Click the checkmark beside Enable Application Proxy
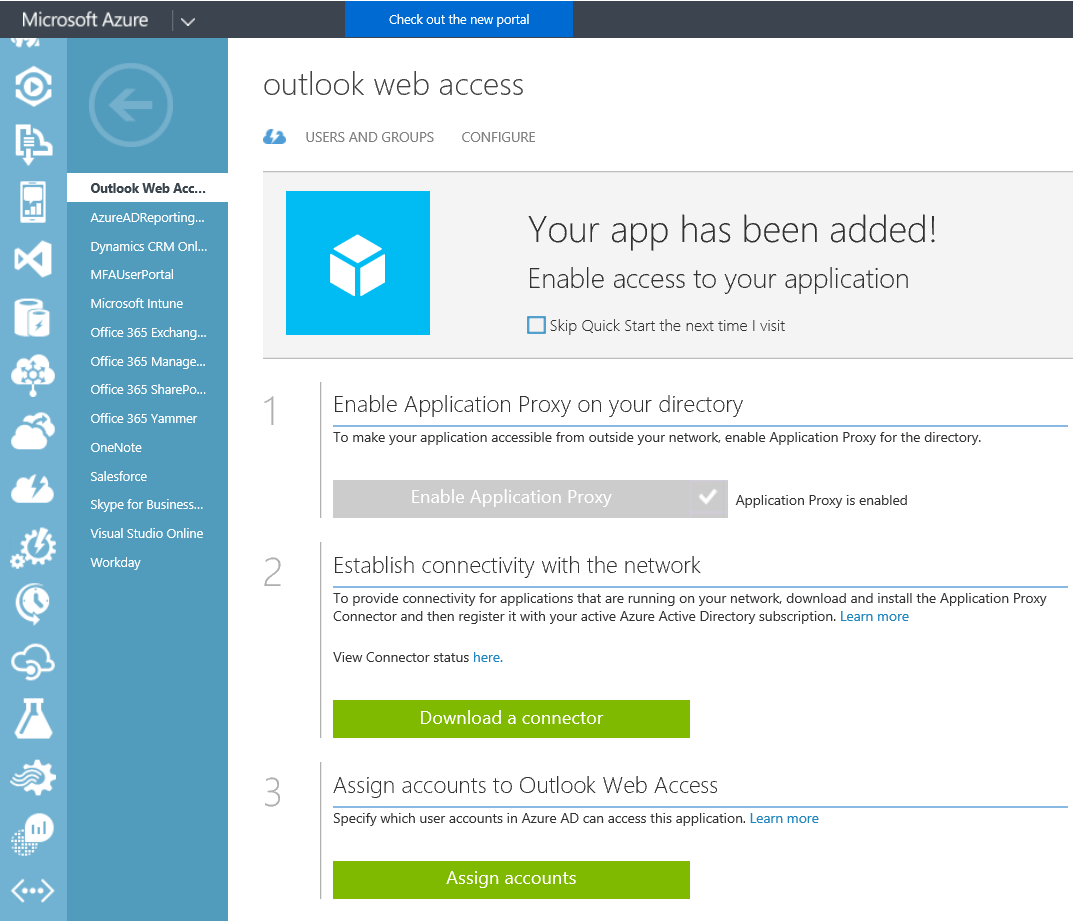Viewport: 1073px width, 921px height. tap(708, 497)
